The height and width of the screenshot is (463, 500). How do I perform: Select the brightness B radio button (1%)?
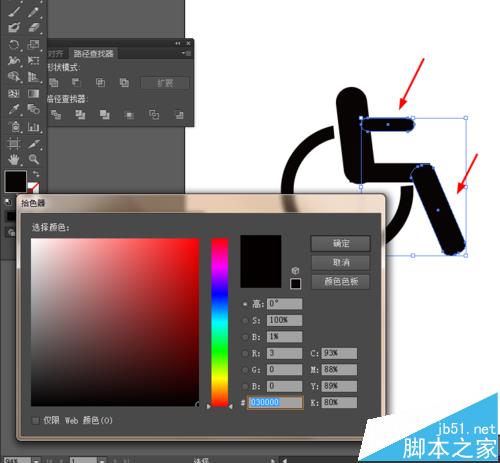pyautogui.click(x=245, y=337)
